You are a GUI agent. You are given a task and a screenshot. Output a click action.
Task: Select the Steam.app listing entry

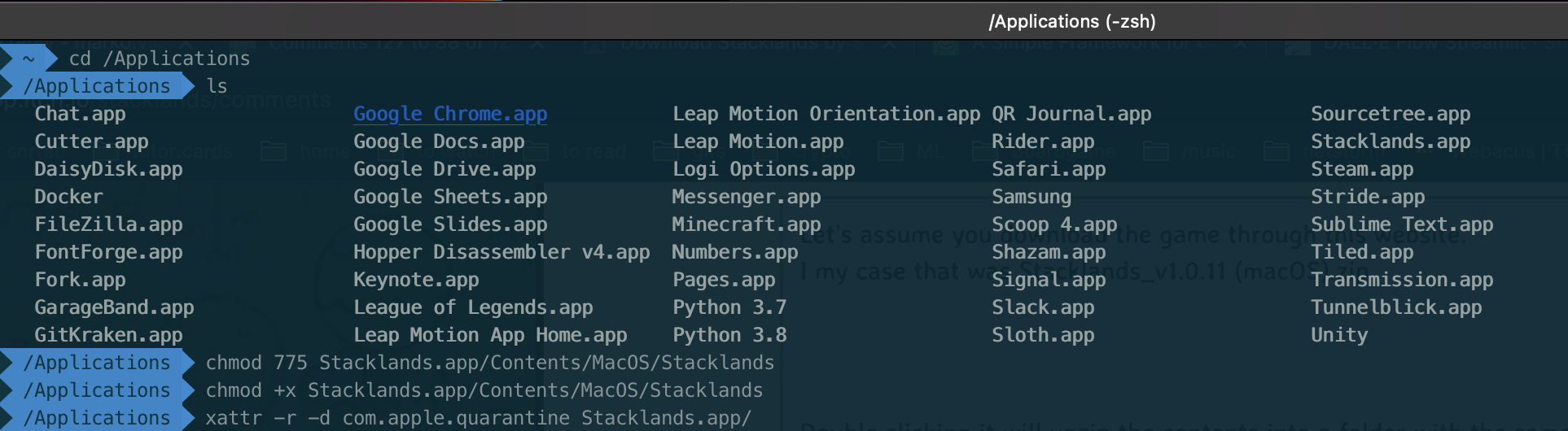coord(1361,169)
